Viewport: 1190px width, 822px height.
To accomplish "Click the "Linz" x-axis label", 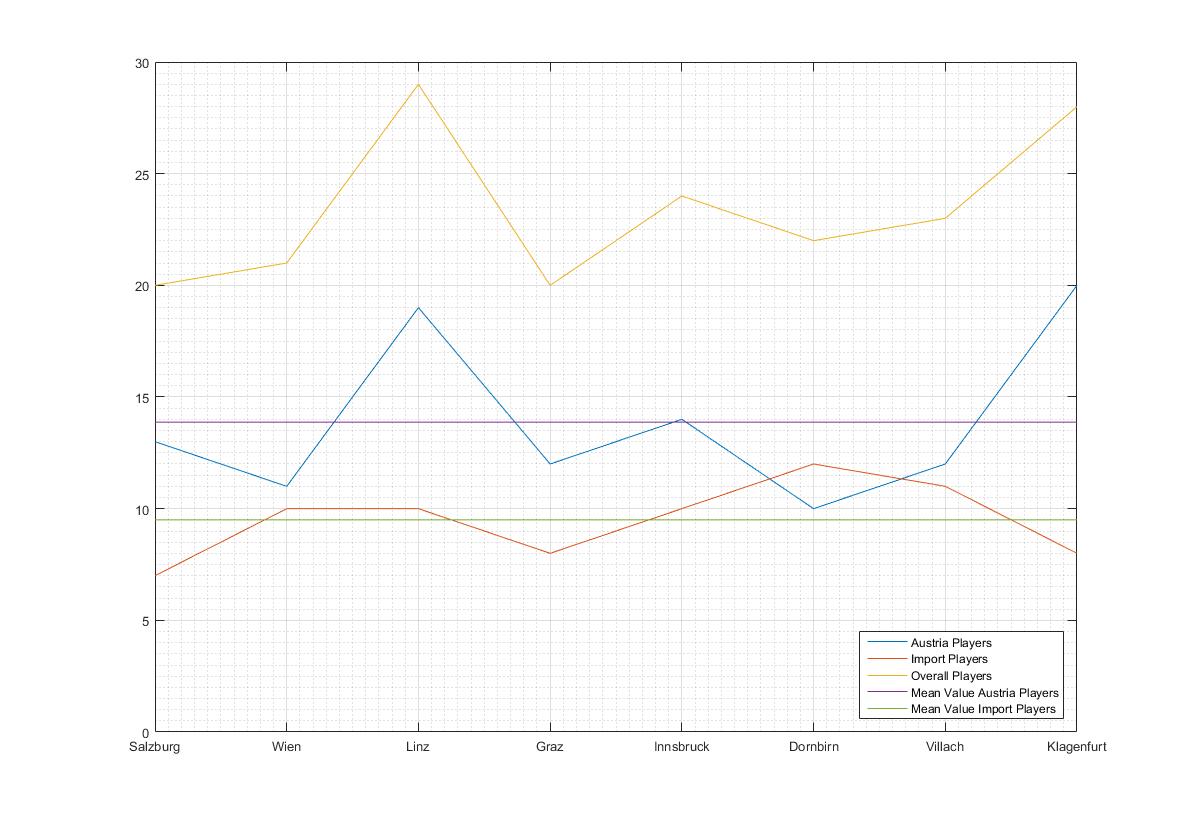I will (418, 747).
